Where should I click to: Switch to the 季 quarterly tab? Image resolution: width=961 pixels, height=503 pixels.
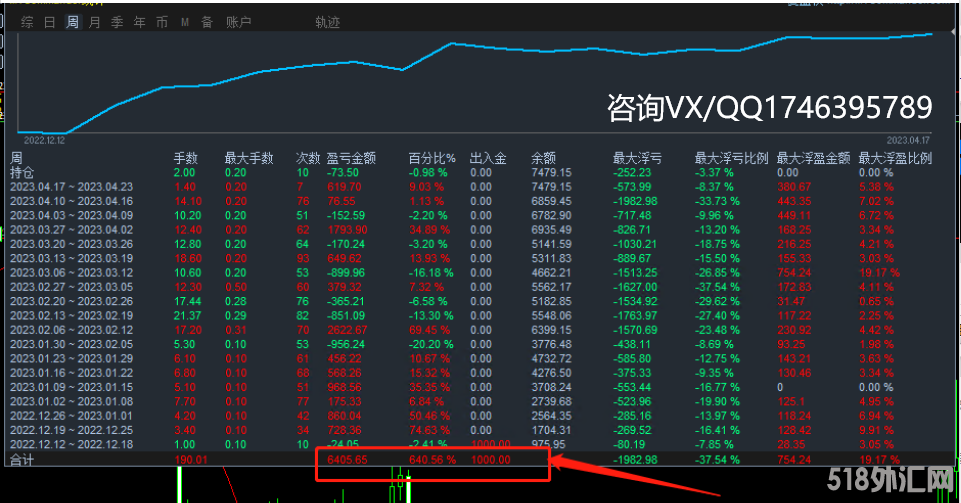coord(117,22)
